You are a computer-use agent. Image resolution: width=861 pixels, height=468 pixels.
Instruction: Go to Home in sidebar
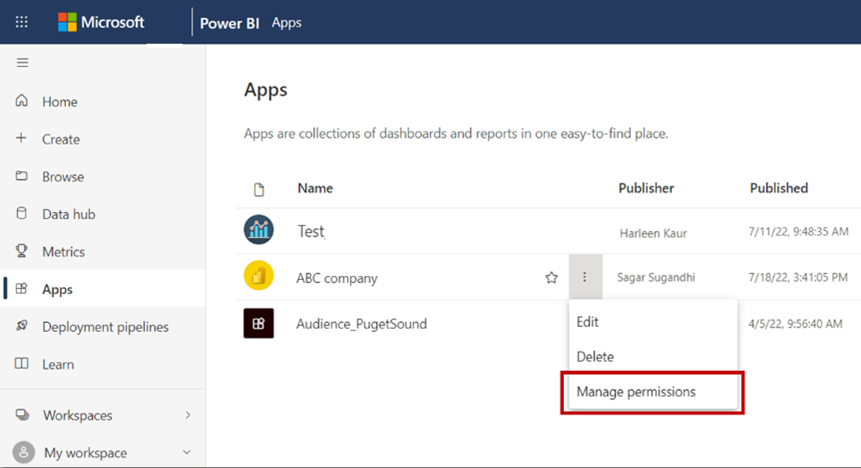(59, 102)
